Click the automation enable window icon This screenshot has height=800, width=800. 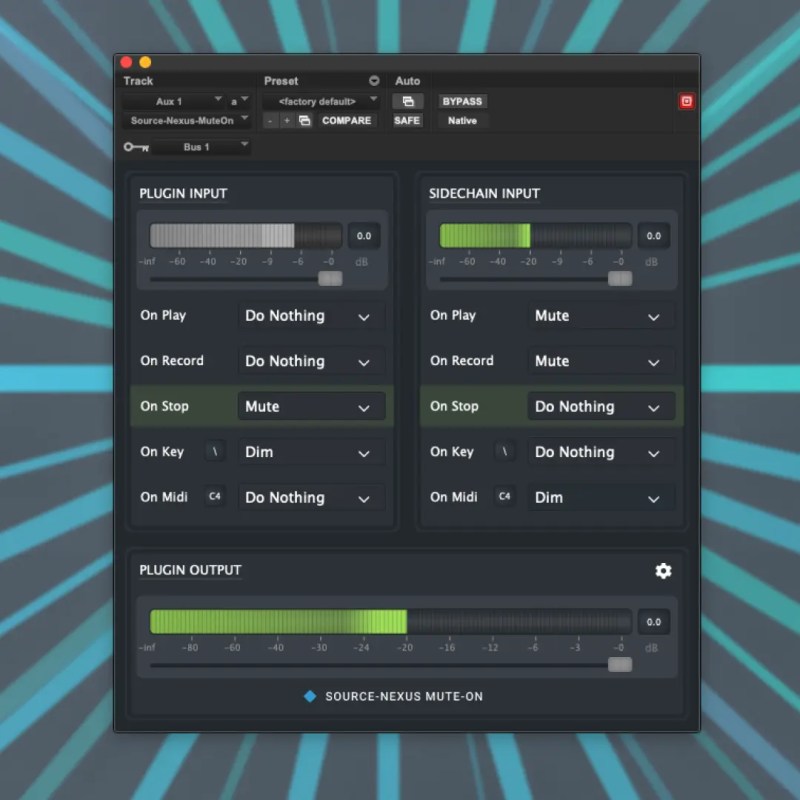pos(408,101)
